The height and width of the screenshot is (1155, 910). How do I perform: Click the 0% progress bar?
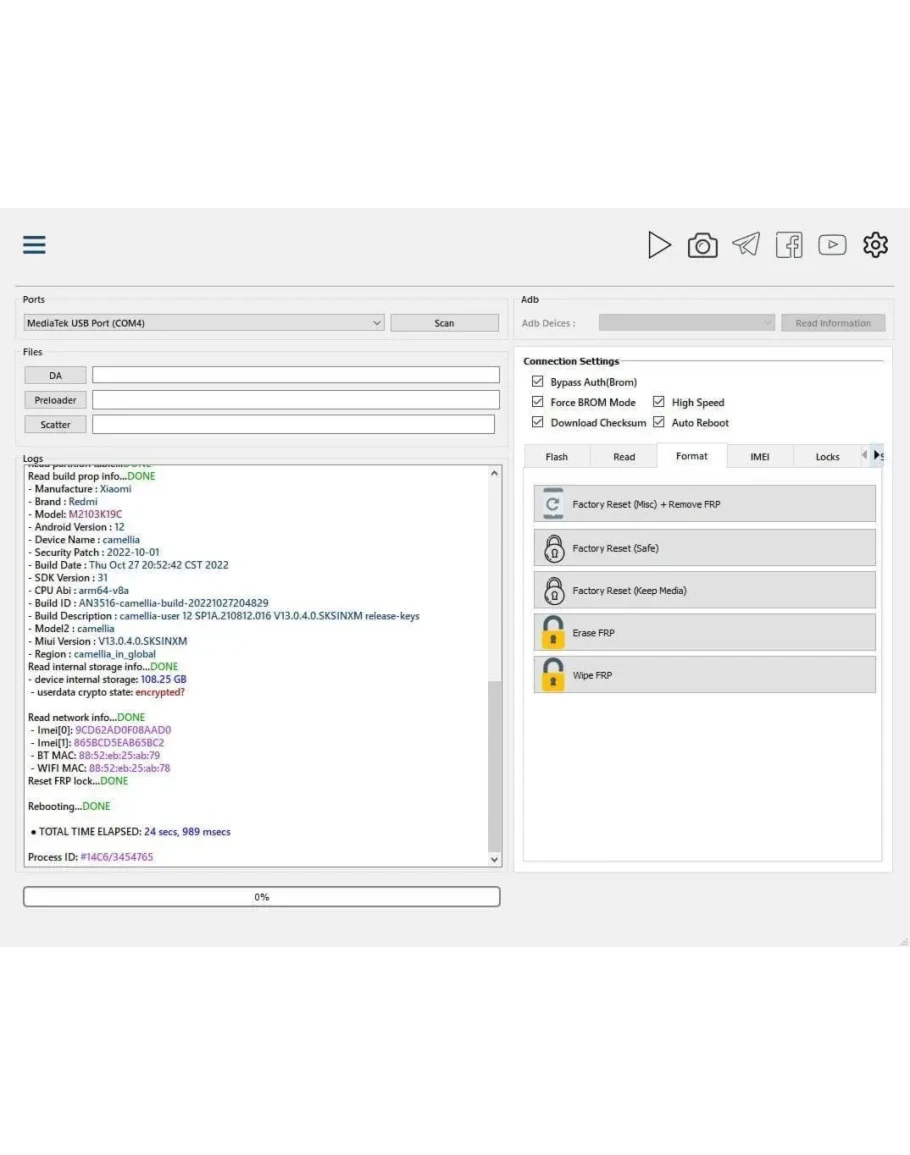coord(261,897)
